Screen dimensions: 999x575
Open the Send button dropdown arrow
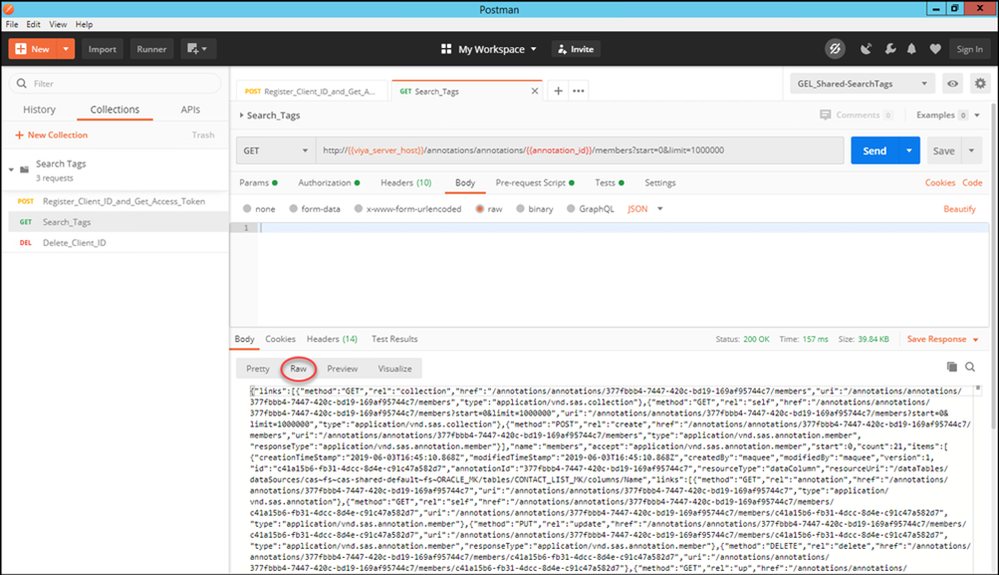click(909, 150)
